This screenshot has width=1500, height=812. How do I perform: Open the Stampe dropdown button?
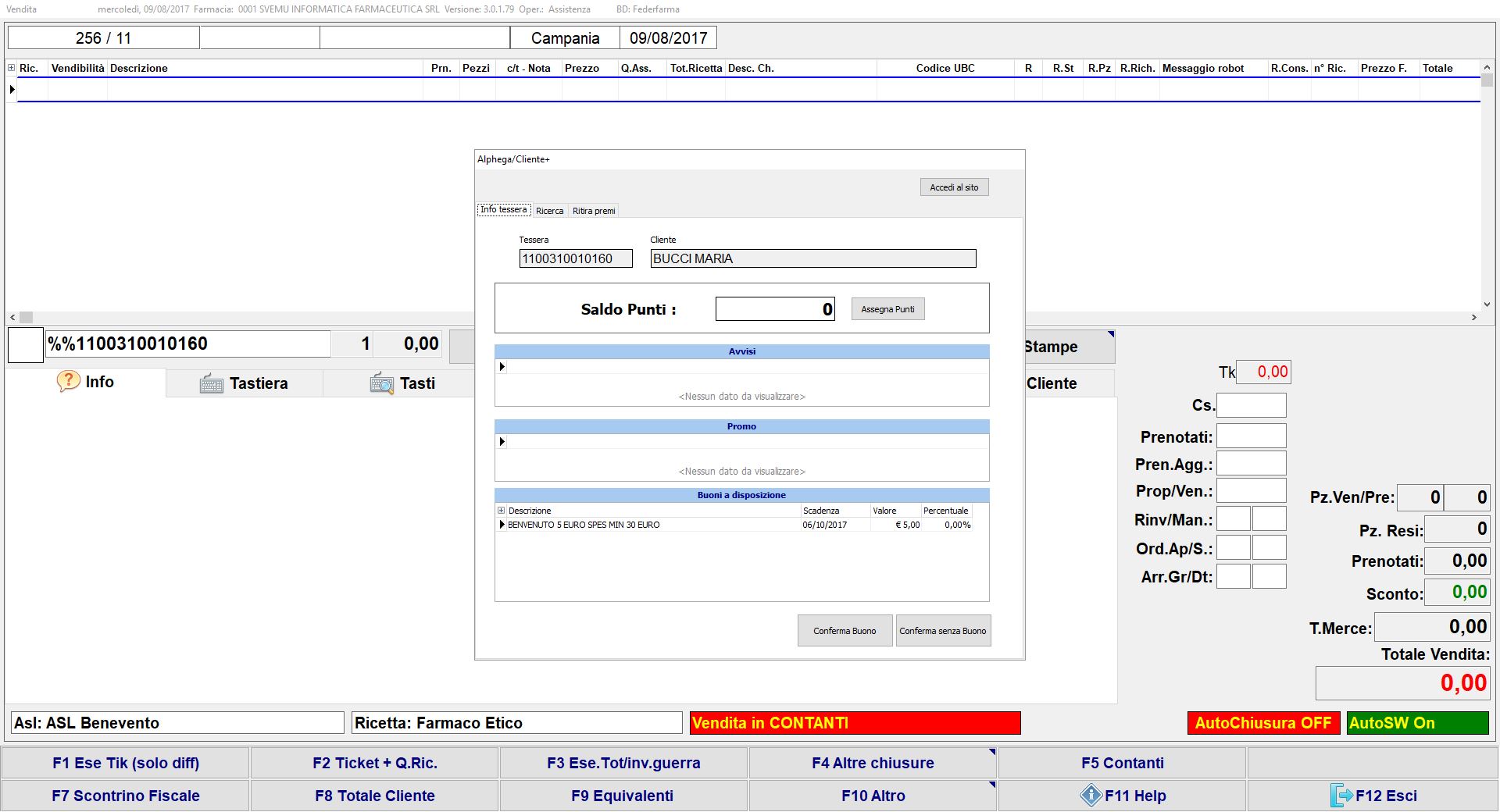[1069, 347]
